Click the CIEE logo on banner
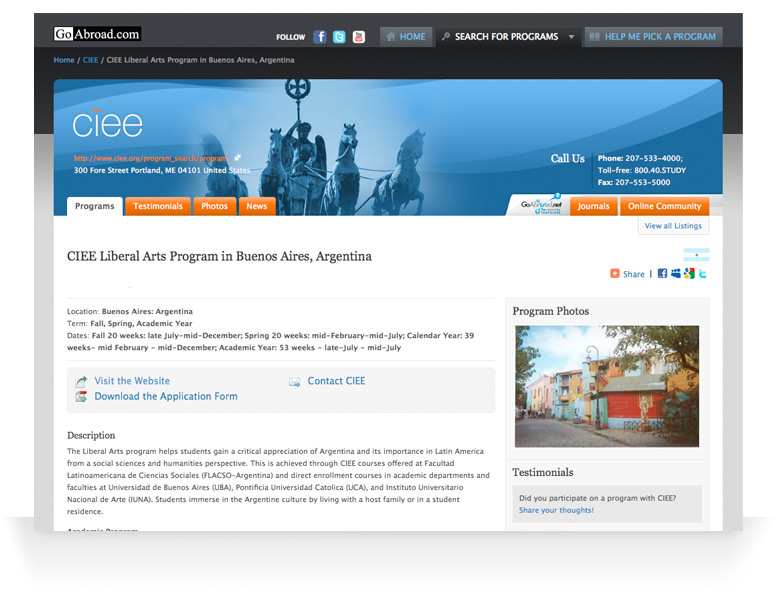 107,123
